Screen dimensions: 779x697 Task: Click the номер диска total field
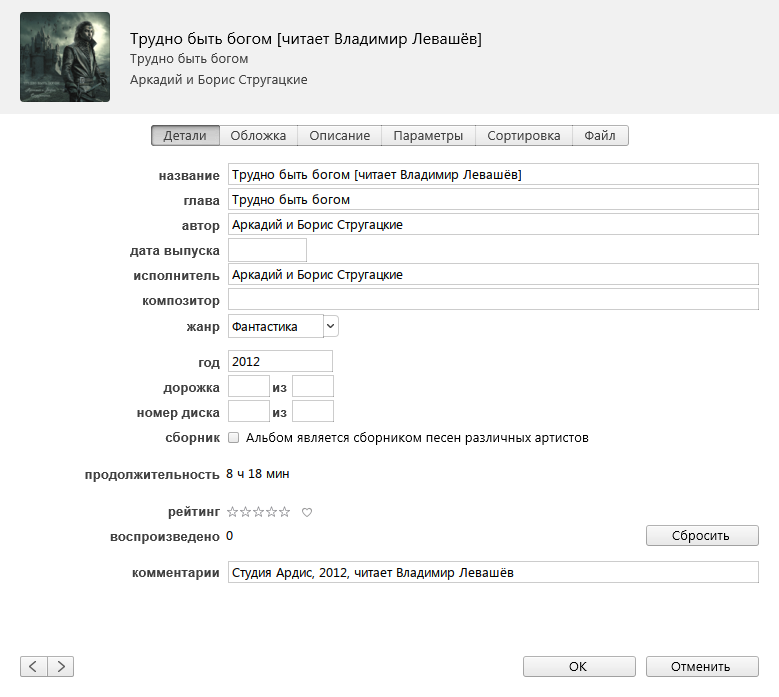click(x=313, y=412)
